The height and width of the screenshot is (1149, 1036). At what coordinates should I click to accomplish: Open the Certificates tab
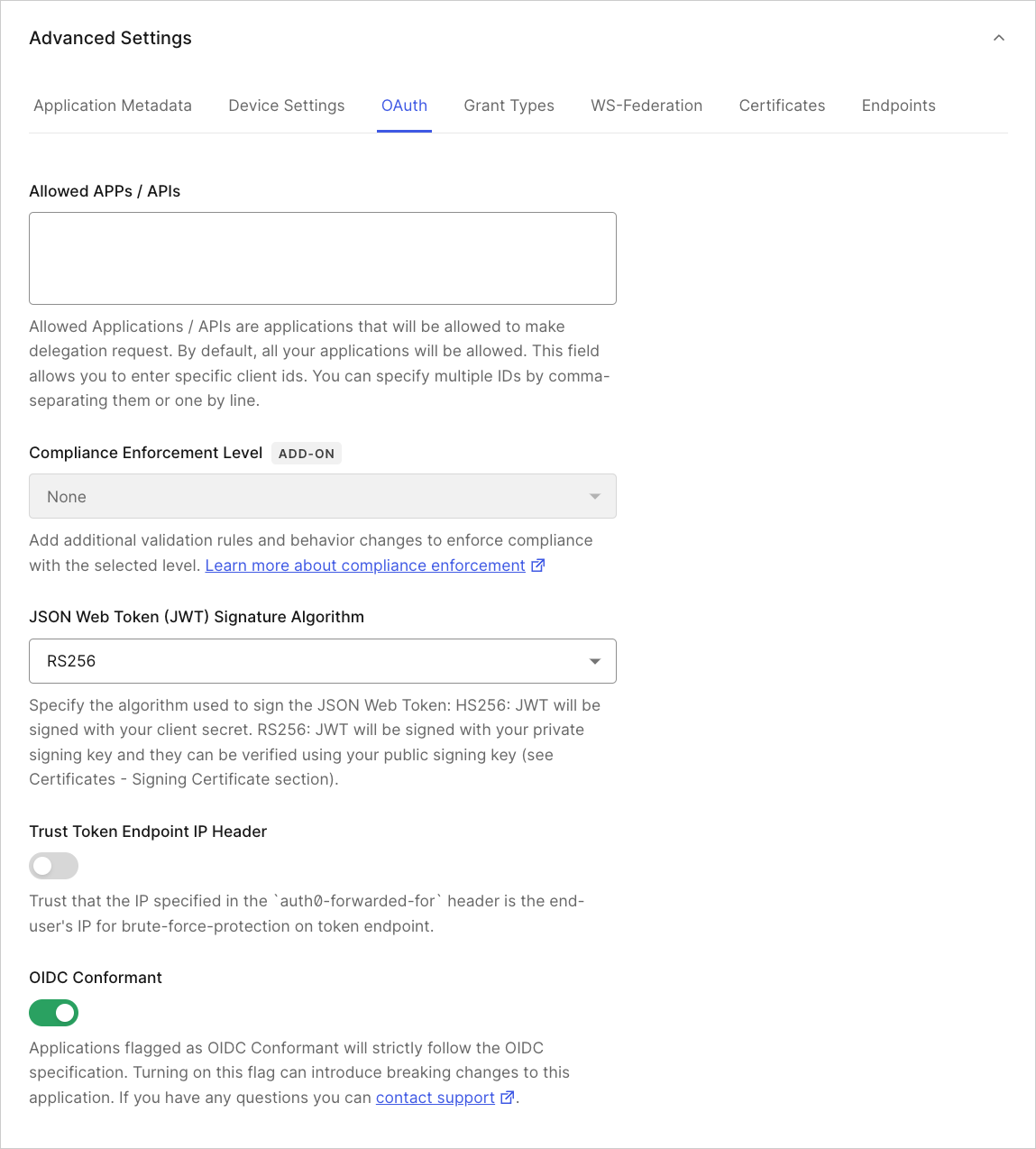click(781, 106)
